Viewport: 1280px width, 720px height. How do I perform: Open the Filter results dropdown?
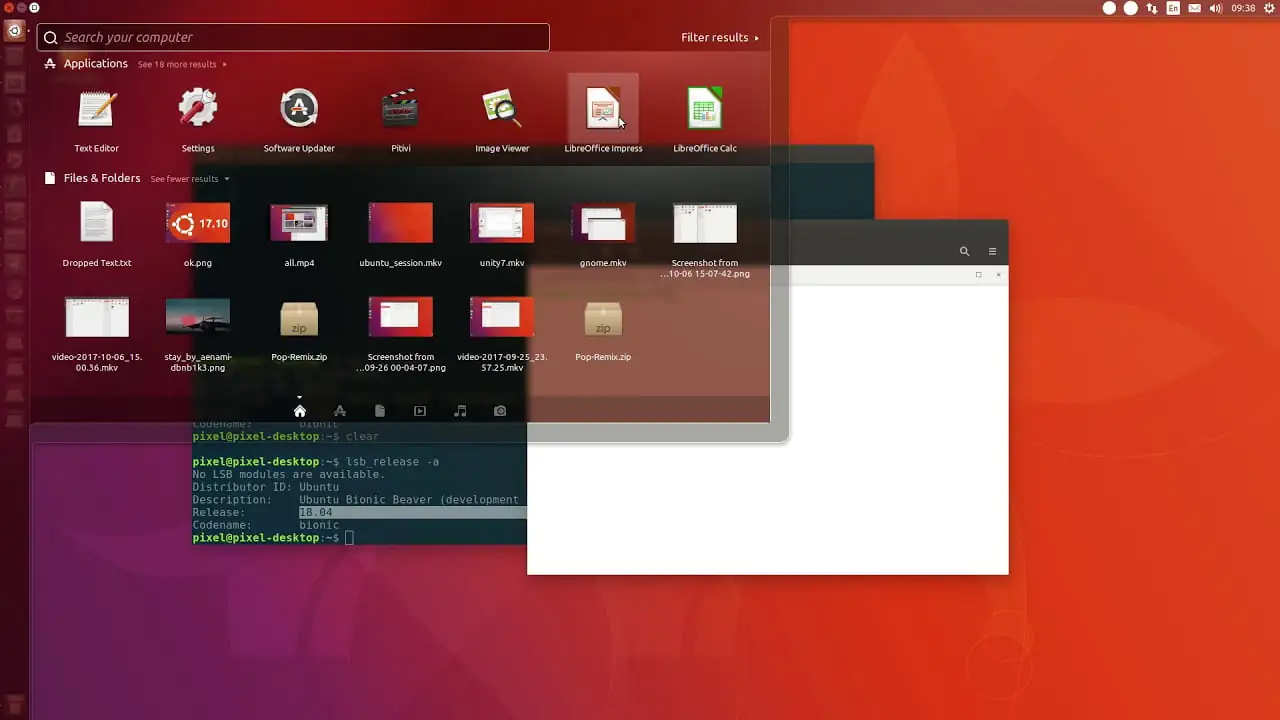pyautogui.click(x=718, y=37)
